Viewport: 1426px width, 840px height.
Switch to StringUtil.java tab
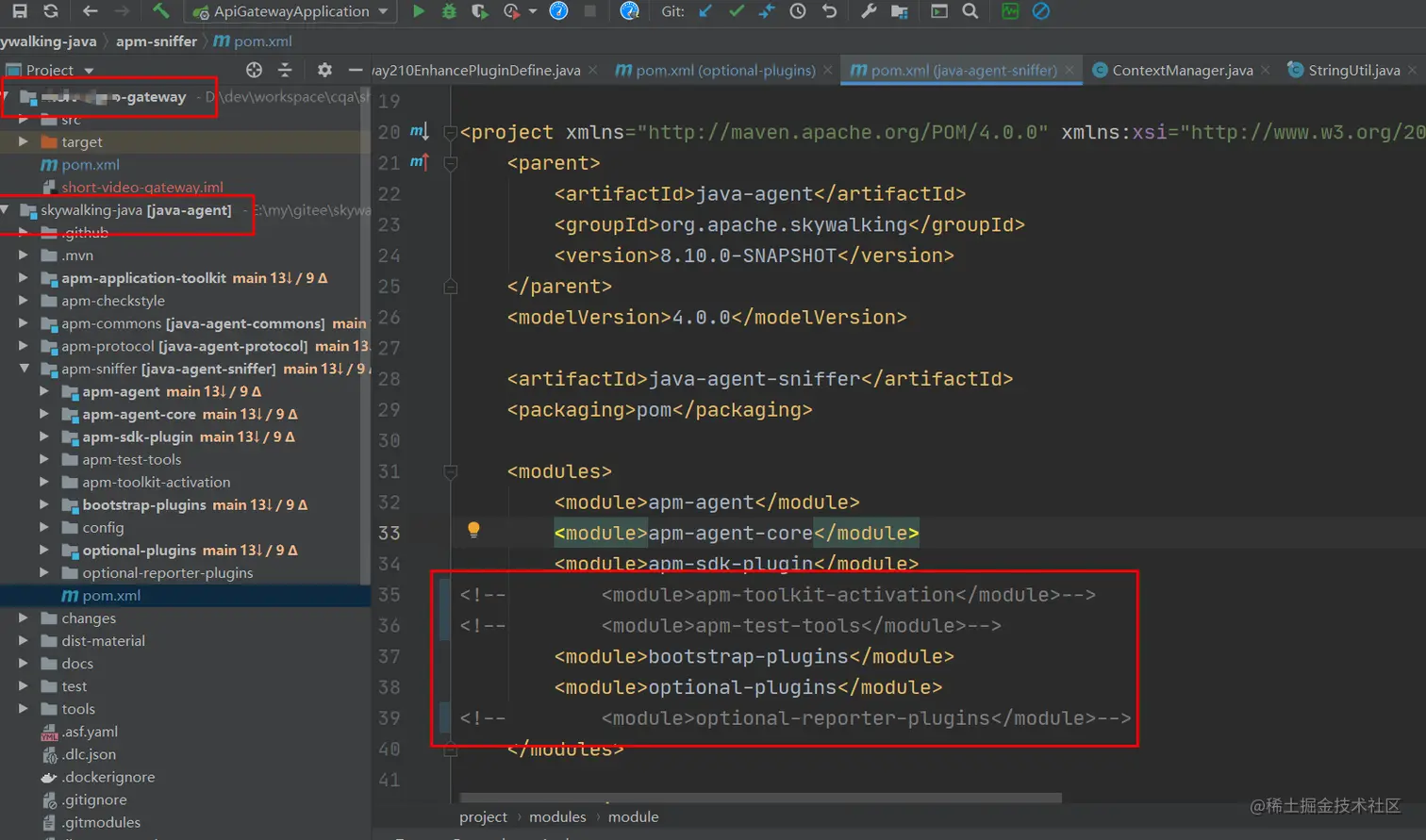pos(1353,71)
